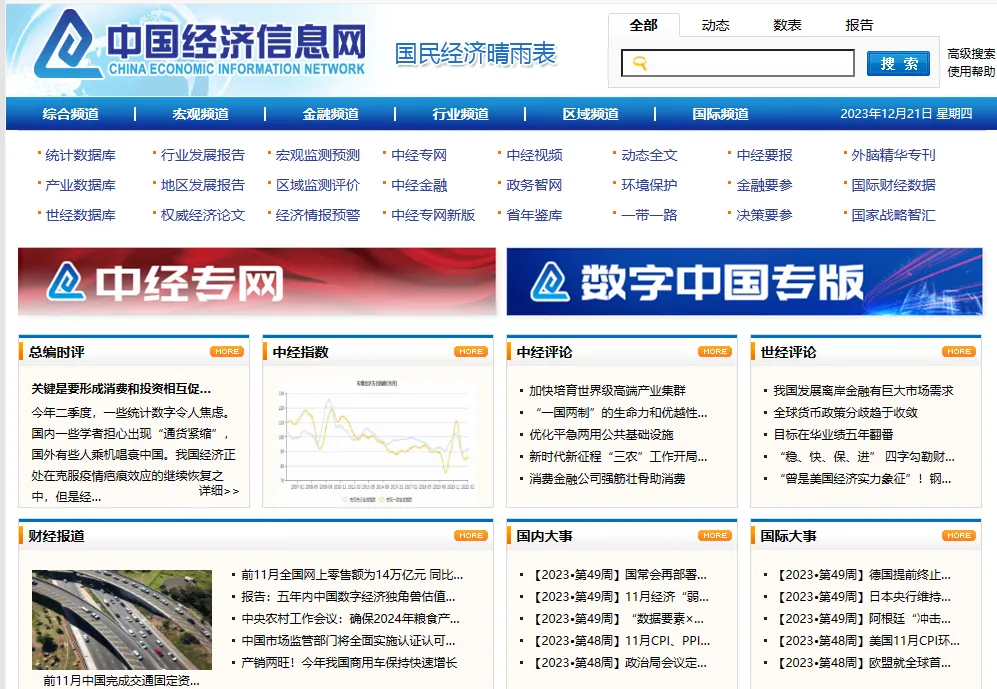
Task: Switch to the 动态 search tab
Action: pos(715,25)
